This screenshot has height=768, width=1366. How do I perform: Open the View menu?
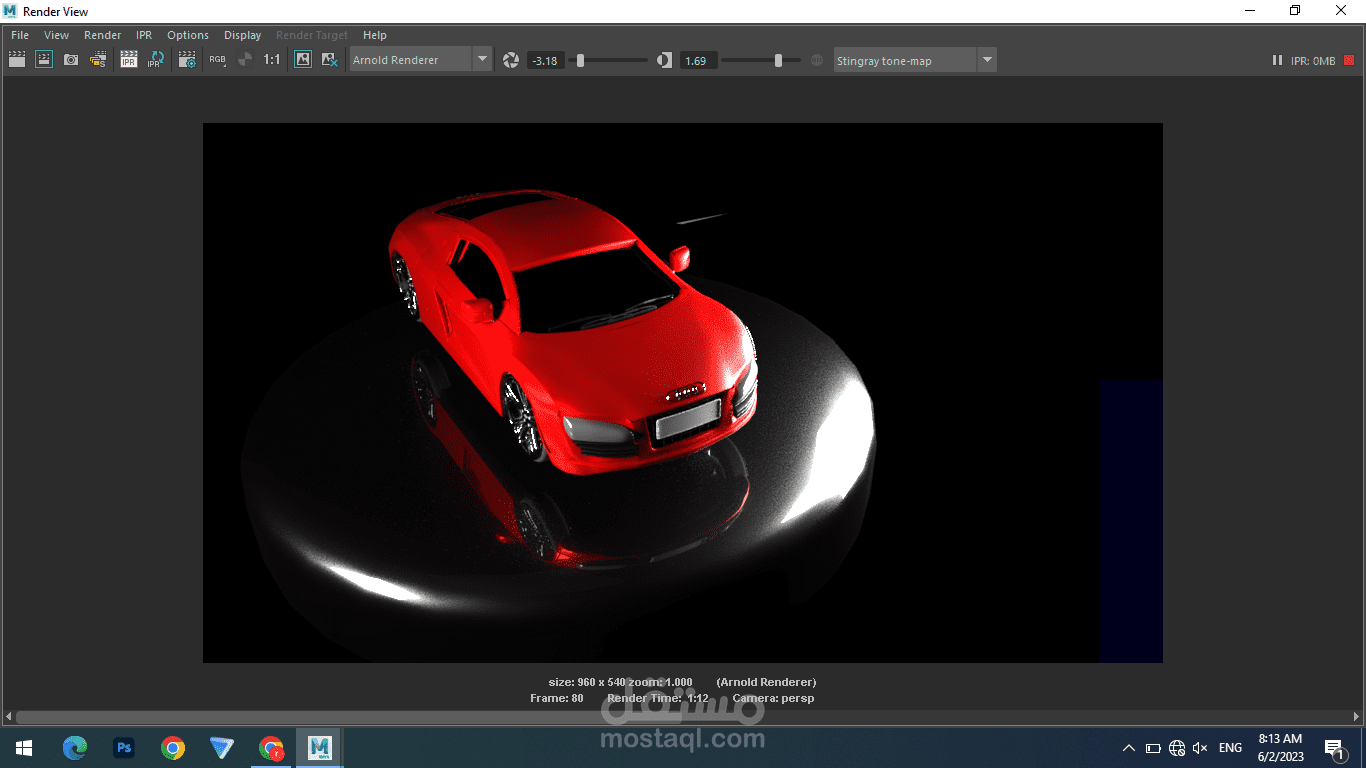click(57, 35)
